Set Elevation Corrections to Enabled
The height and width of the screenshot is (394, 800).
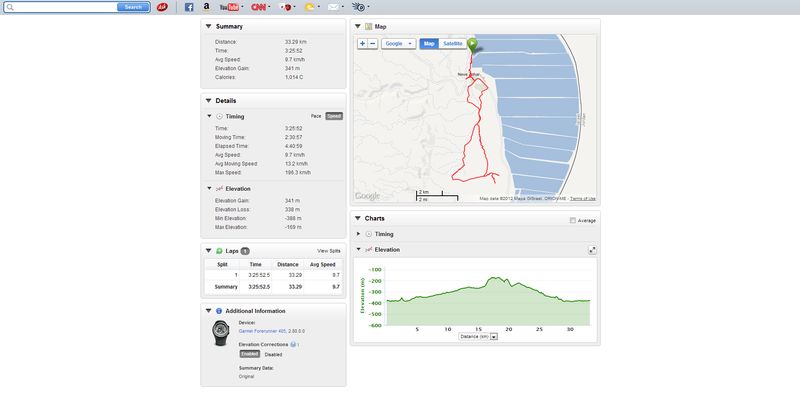[249, 354]
